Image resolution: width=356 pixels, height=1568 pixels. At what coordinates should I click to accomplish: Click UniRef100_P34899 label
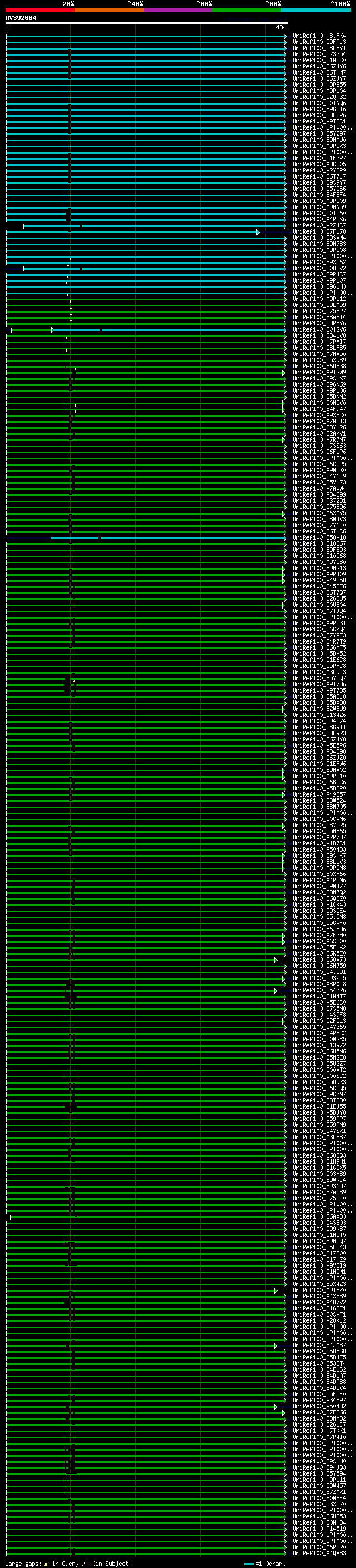(x=319, y=495)
